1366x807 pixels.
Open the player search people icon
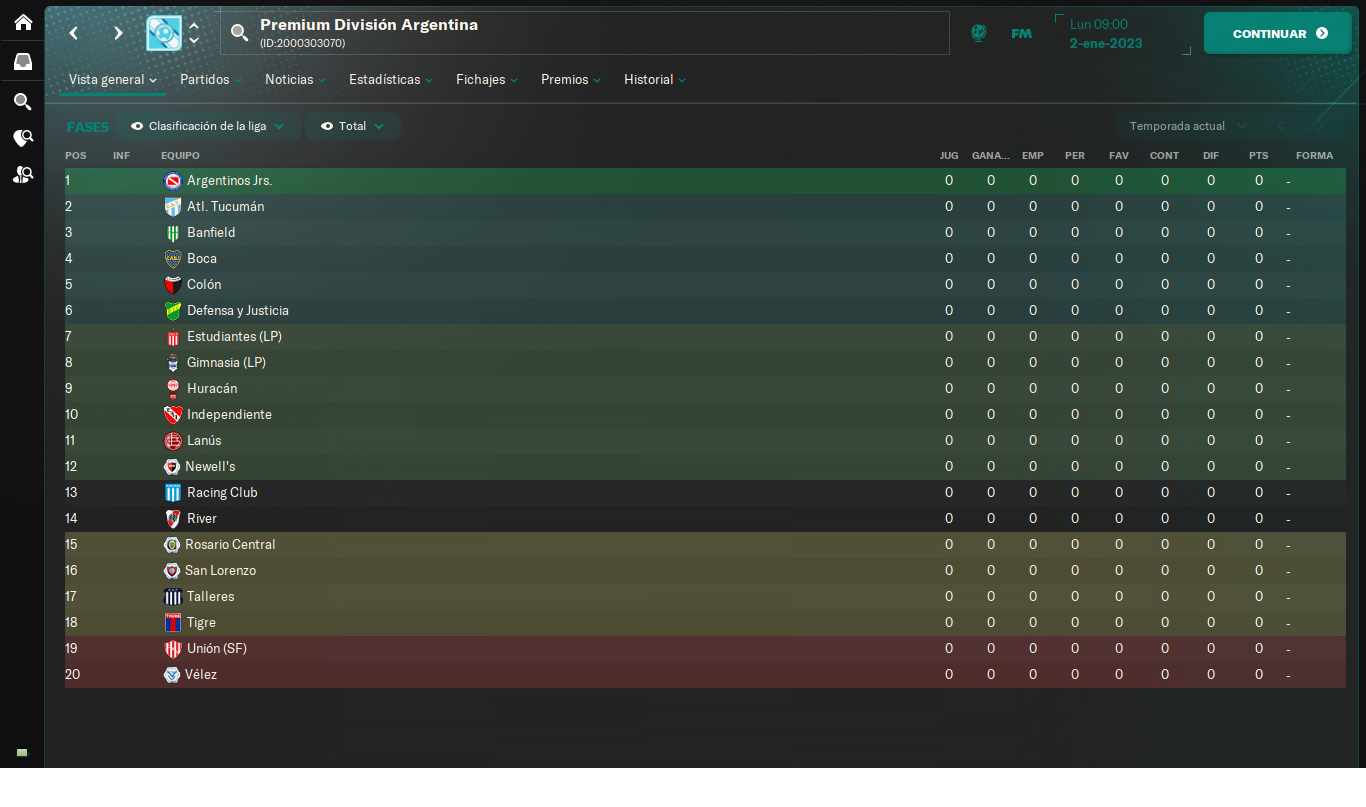pos(22,174)
